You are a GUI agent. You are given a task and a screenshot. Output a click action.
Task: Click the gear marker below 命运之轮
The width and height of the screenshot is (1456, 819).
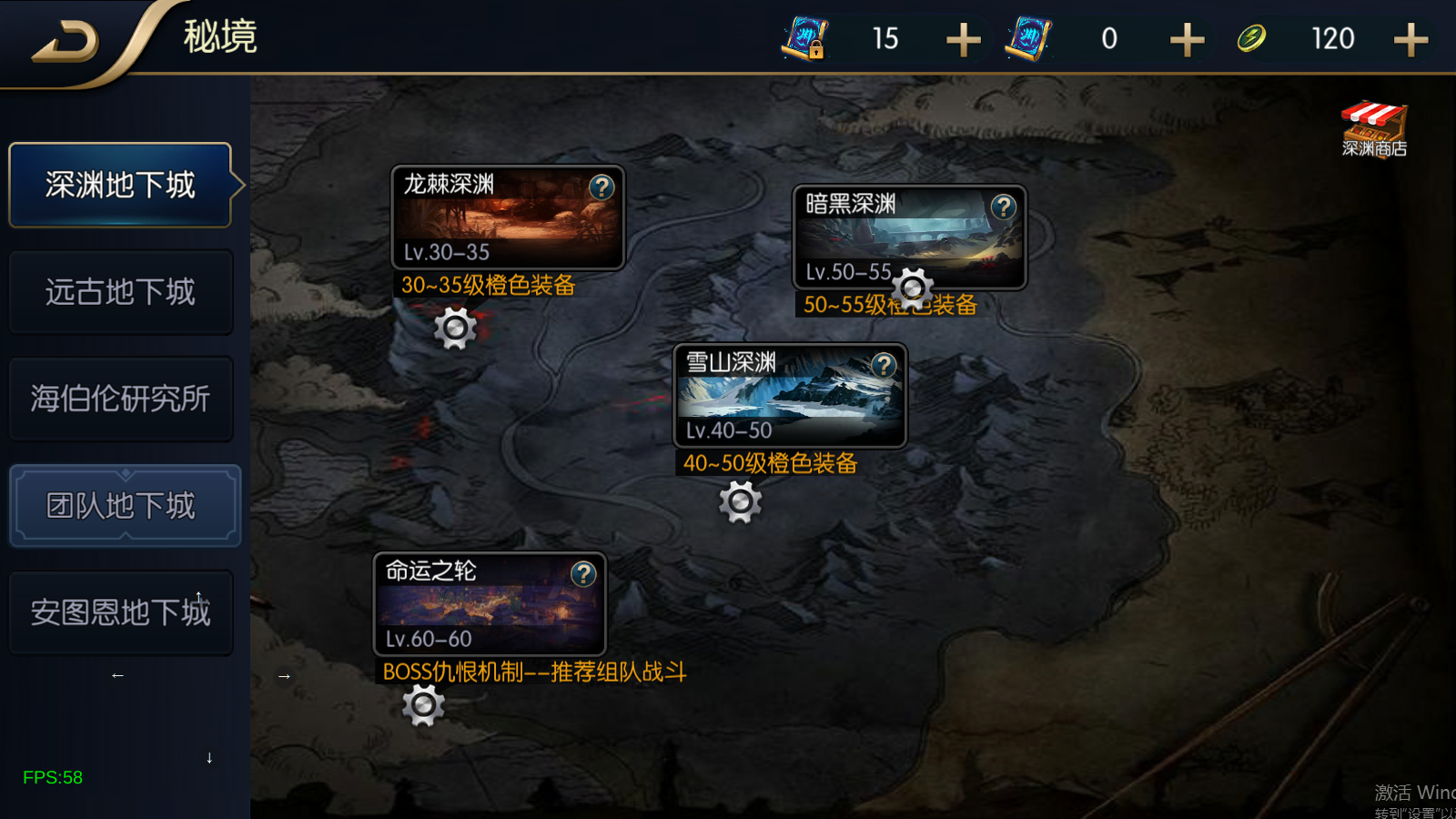[x=423, y=705]
